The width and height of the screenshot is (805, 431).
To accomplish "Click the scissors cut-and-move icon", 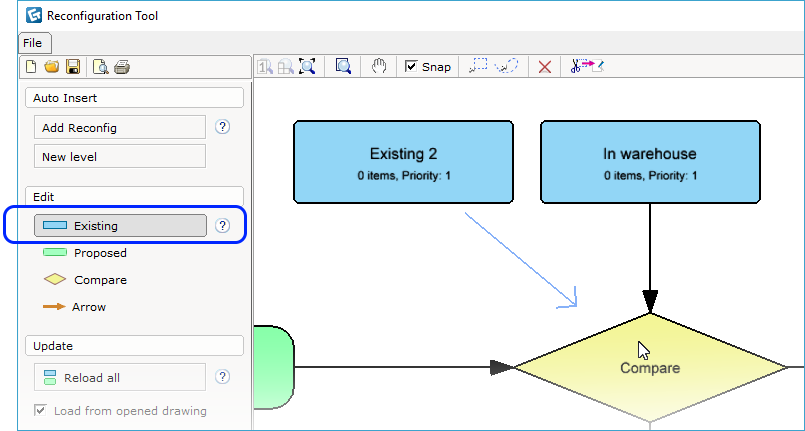I will [x=587, y=66].
